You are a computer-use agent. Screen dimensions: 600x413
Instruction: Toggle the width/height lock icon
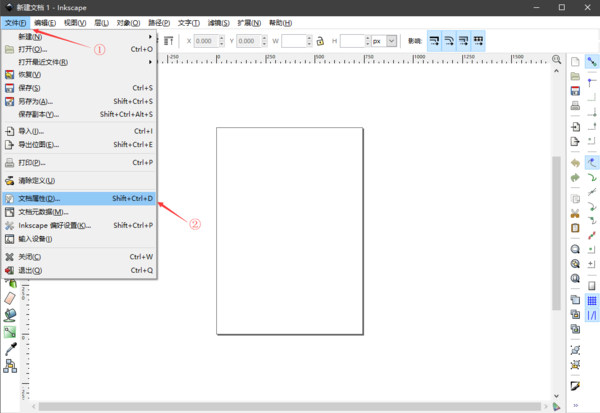pyautogui.click(x=320, y=41)
